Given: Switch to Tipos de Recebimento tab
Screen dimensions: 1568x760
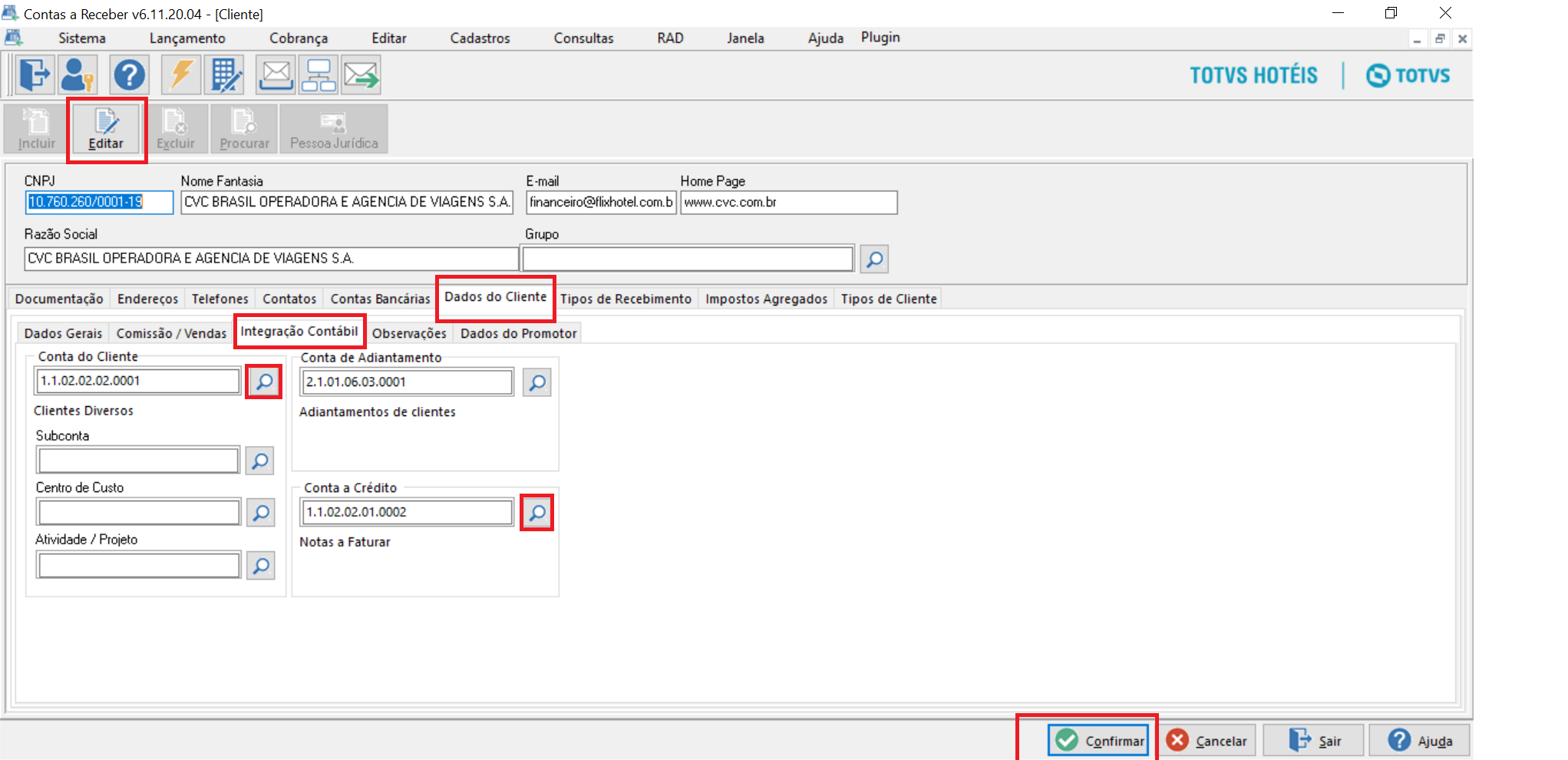Looking at the screenshot, I should (626, 299).
